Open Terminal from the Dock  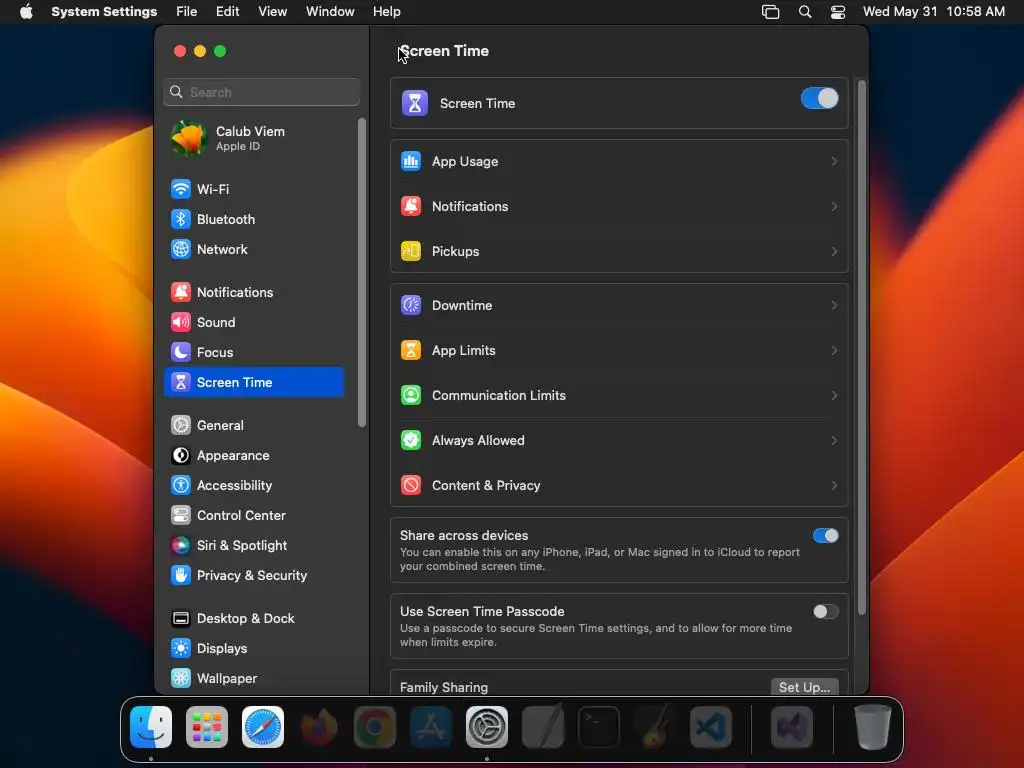click(x=599, y=727)
